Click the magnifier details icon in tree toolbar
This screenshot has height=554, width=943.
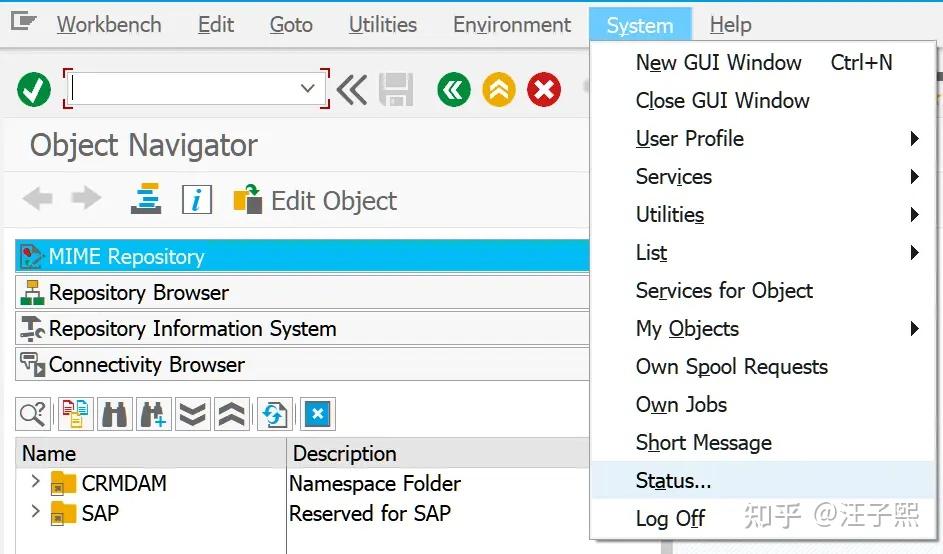(32, 414)
